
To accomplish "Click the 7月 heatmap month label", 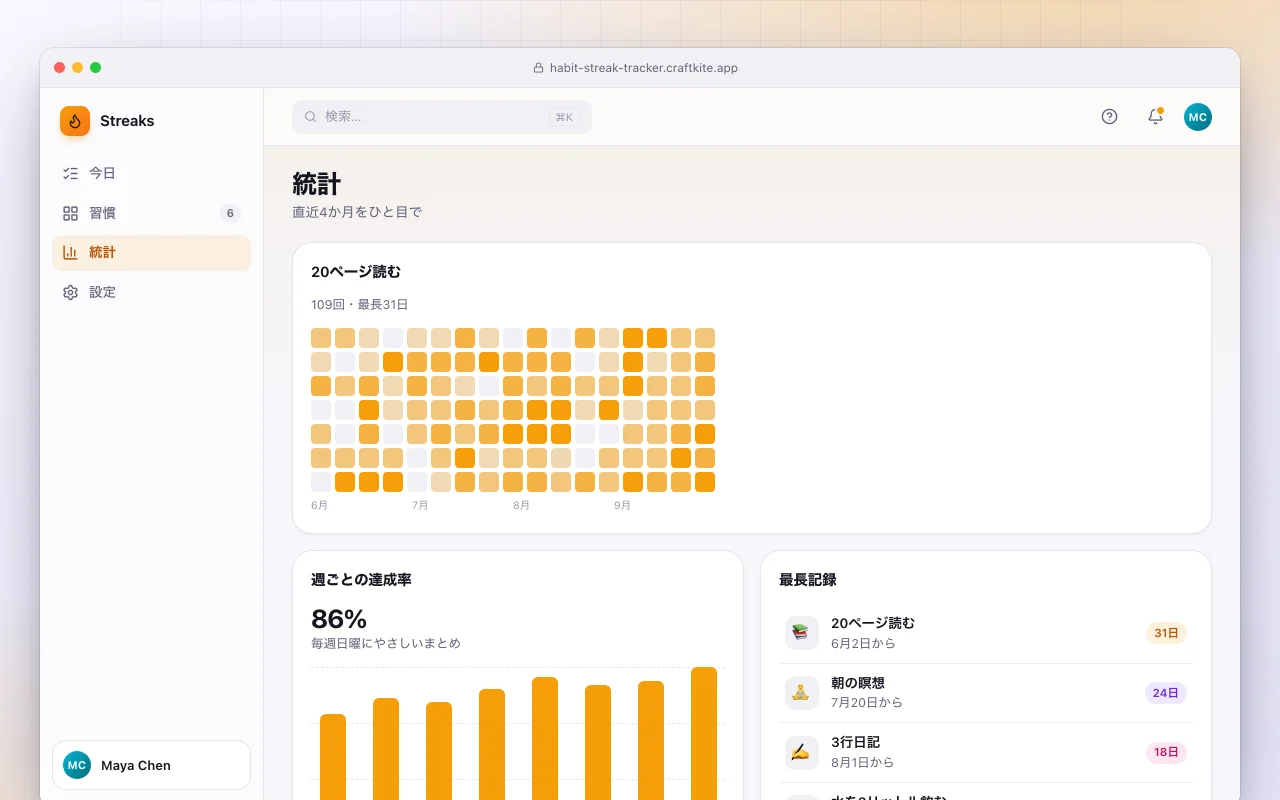I will pyautogui.click(x=420, y=506).
